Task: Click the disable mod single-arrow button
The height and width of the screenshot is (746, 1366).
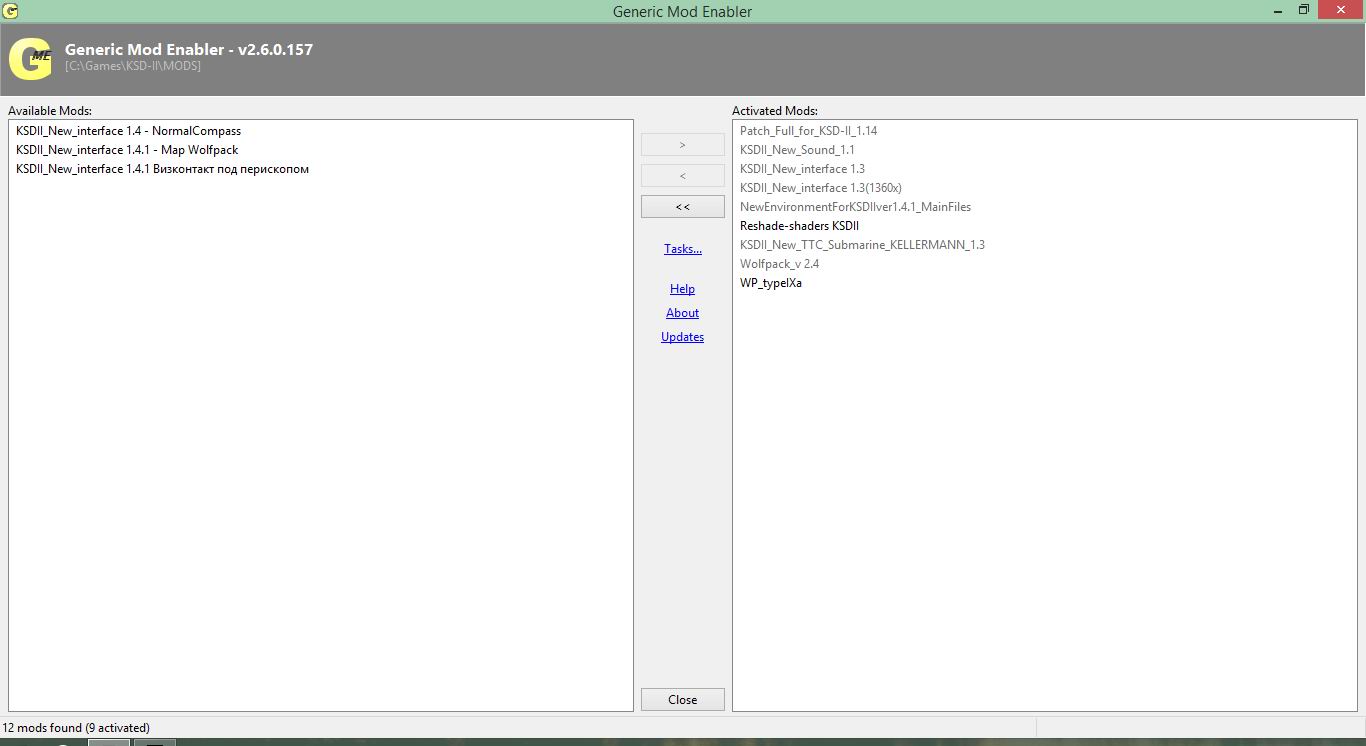Action: (683, 176)
